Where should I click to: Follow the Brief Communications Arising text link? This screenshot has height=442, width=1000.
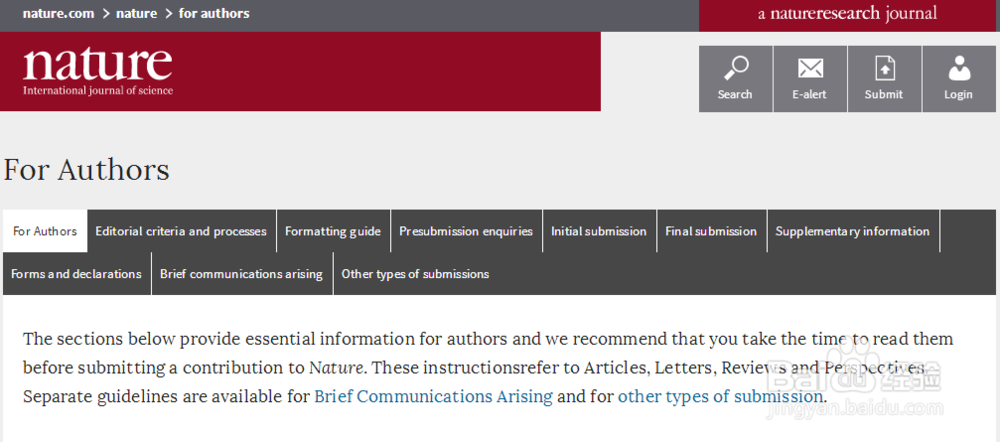(434, 396)
